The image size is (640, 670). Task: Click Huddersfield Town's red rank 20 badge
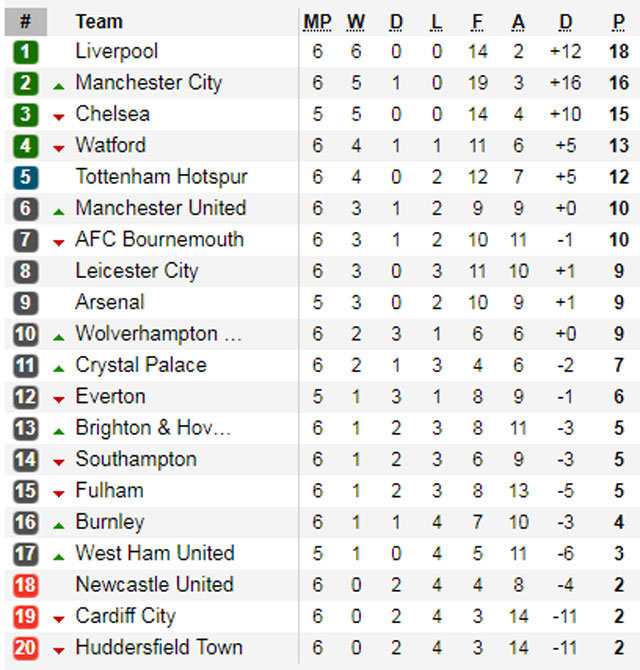[26, 648]
